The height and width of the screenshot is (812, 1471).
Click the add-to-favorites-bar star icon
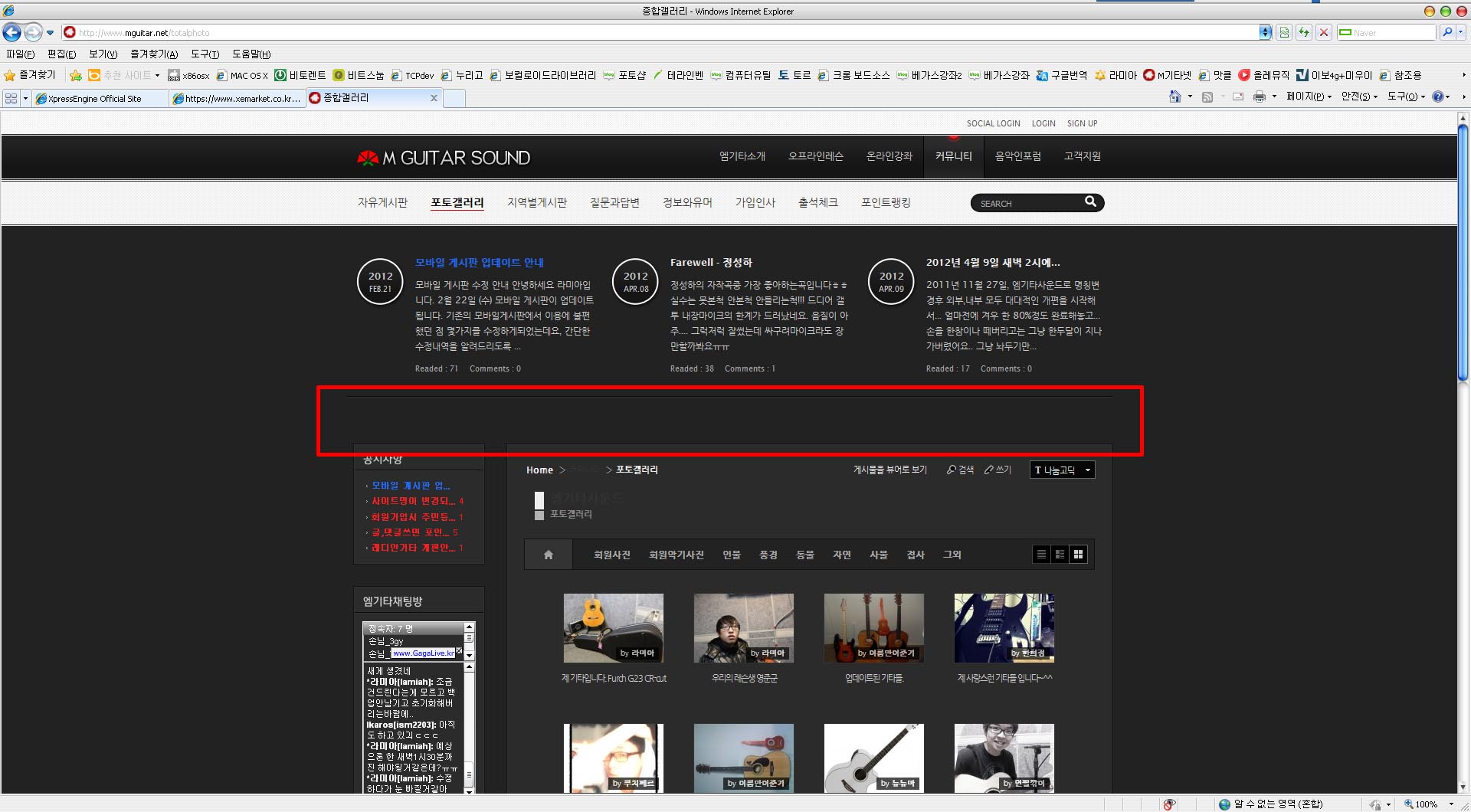click(x=76, y=75)
